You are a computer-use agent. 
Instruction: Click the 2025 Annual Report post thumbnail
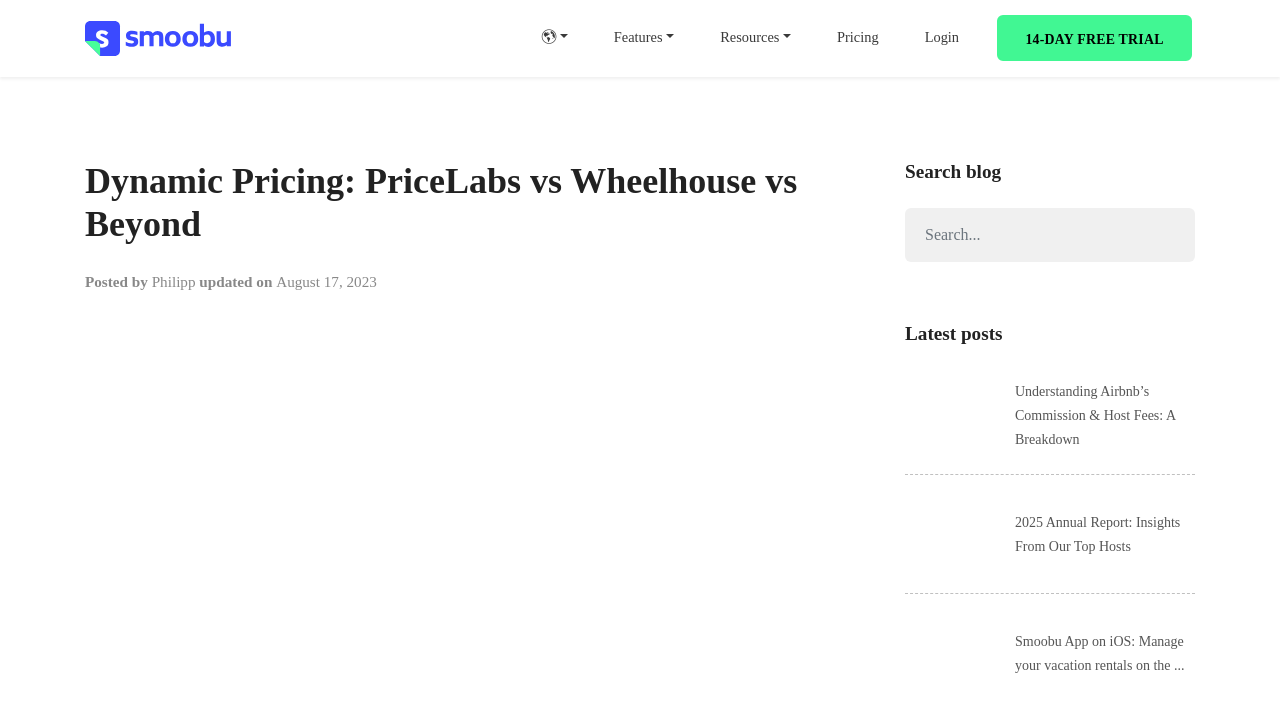952,534
